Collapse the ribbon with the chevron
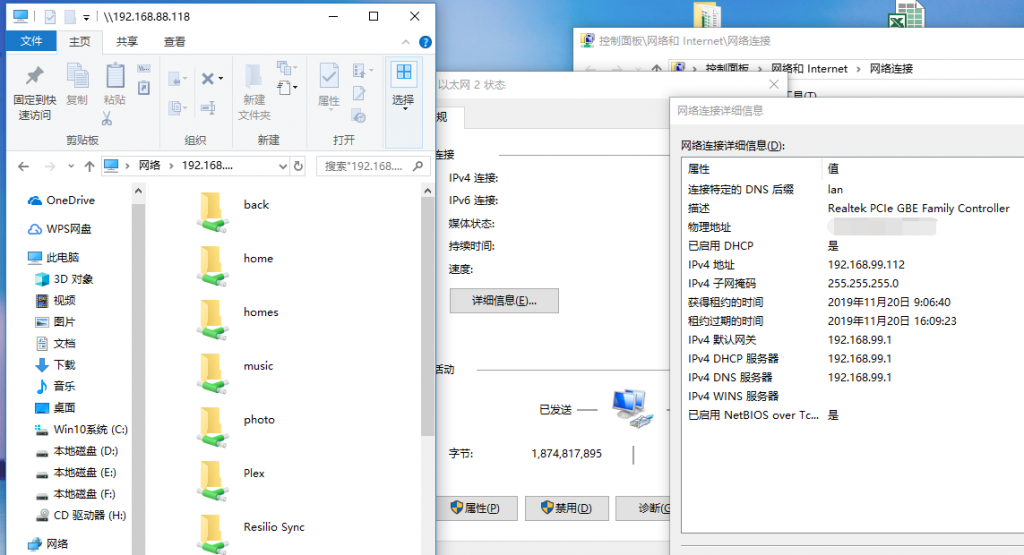The height and width of the screenshot is (555, 1024). coord(406,42)
